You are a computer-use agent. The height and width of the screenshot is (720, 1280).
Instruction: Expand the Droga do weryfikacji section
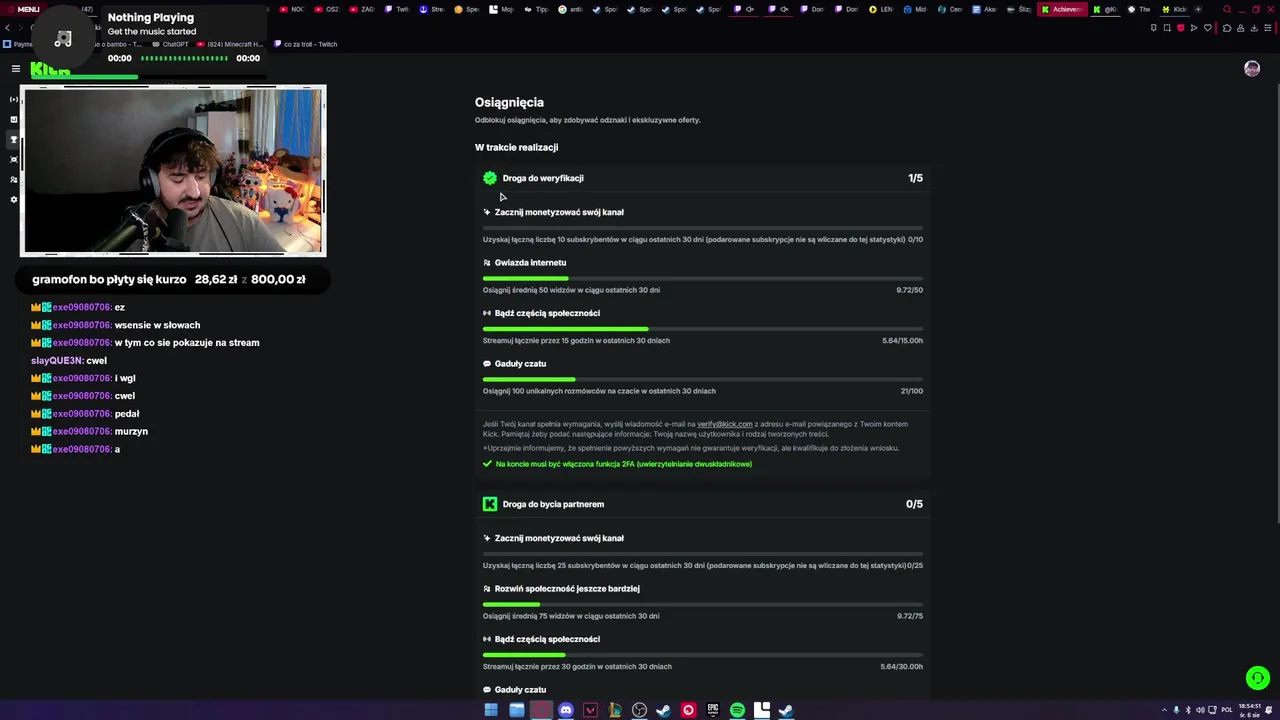coord(703,178)
